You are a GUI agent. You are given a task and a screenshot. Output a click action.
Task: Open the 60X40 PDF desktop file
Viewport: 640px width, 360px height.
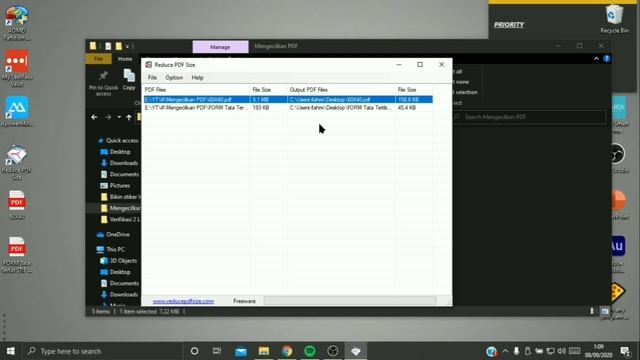(17, 205)
